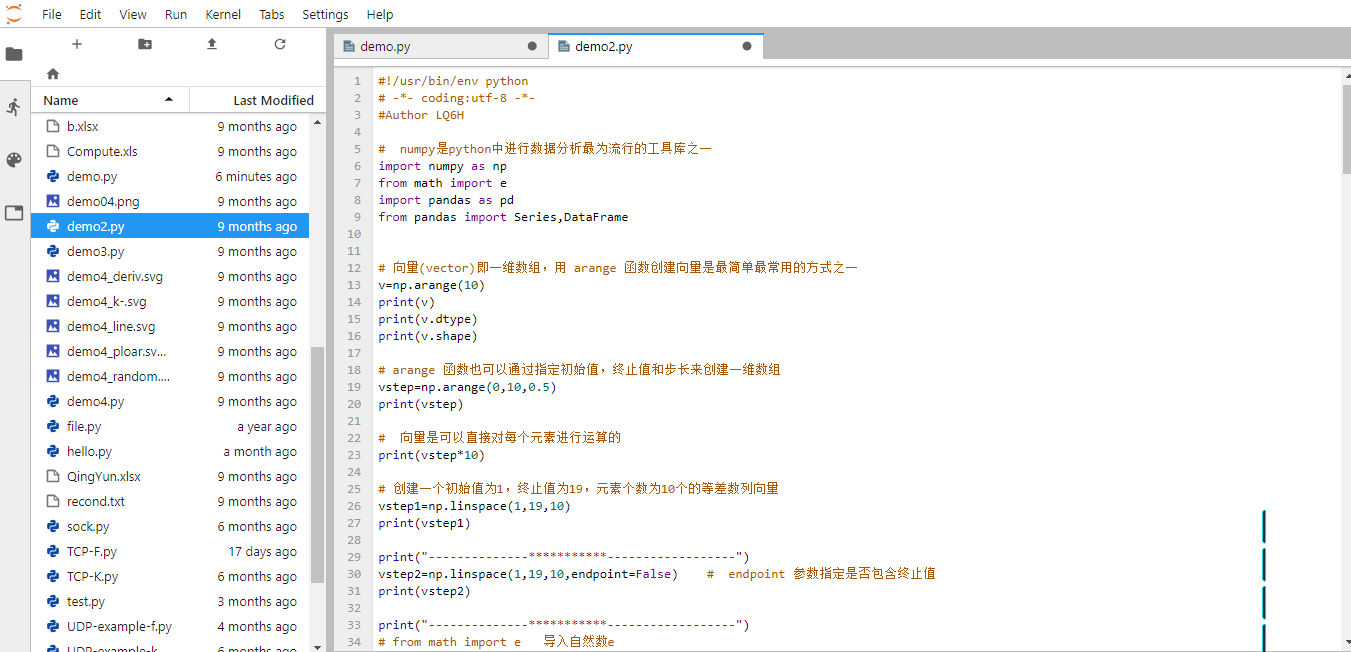Go to the home directory icon

53,74
